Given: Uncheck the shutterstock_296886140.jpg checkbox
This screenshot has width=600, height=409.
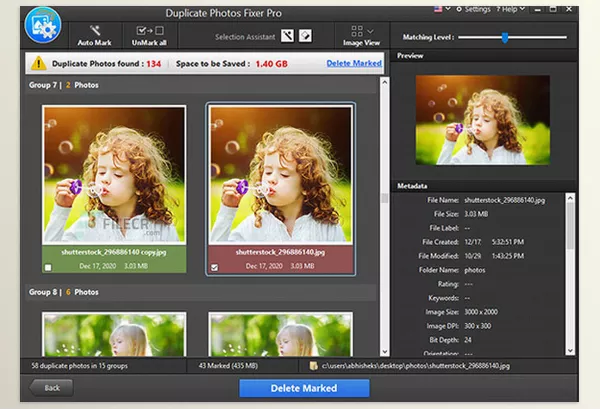Looking at the screenshot, I should (x=214, y=267).
